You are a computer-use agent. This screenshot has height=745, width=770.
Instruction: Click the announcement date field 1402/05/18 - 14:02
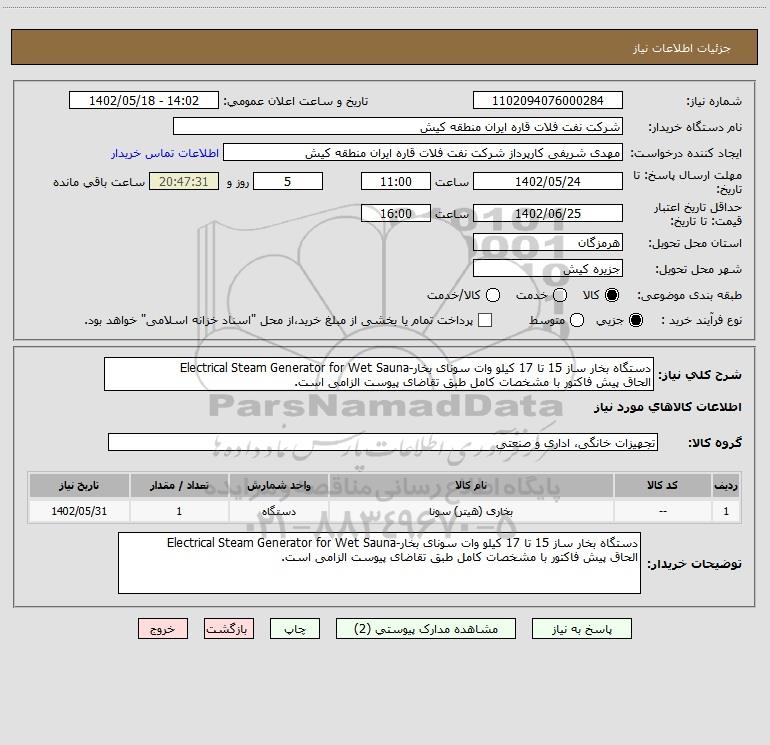(144, 100)
